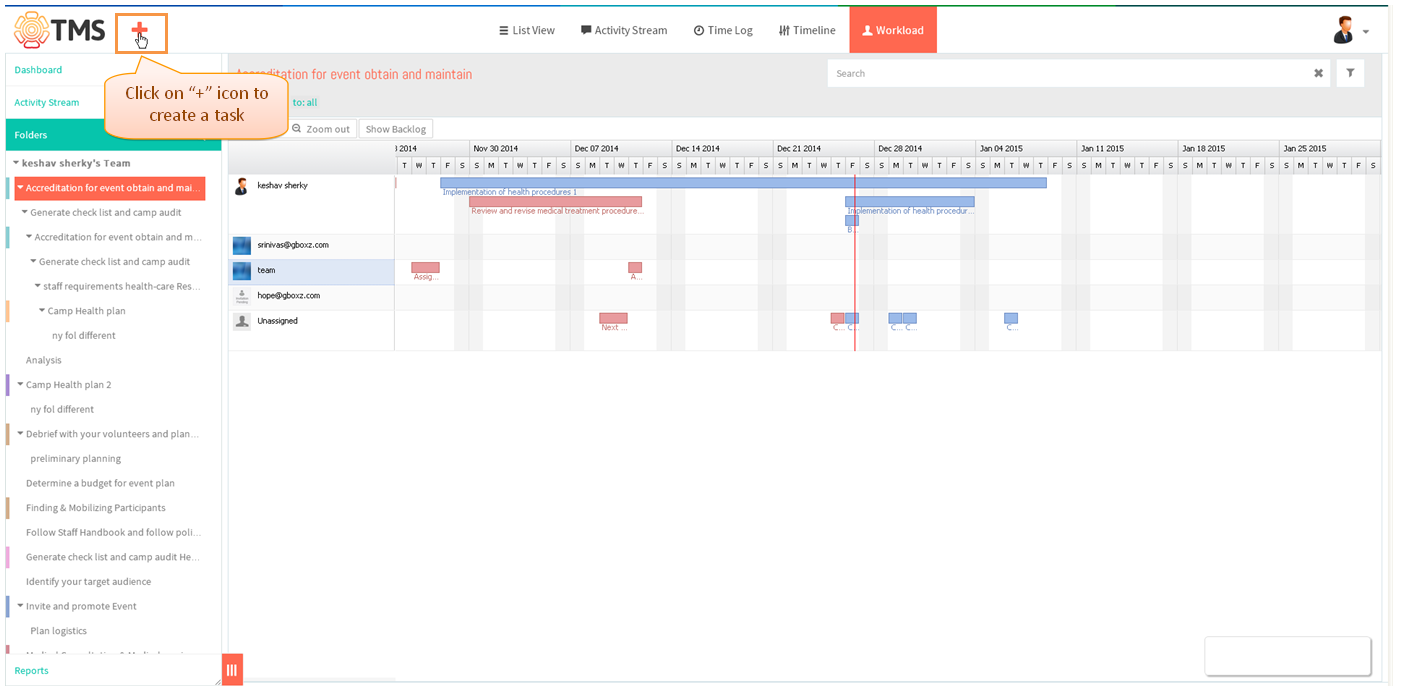The image size is (1402, 686).
Task: Click the Zoom out button
Action: (321, 129)
